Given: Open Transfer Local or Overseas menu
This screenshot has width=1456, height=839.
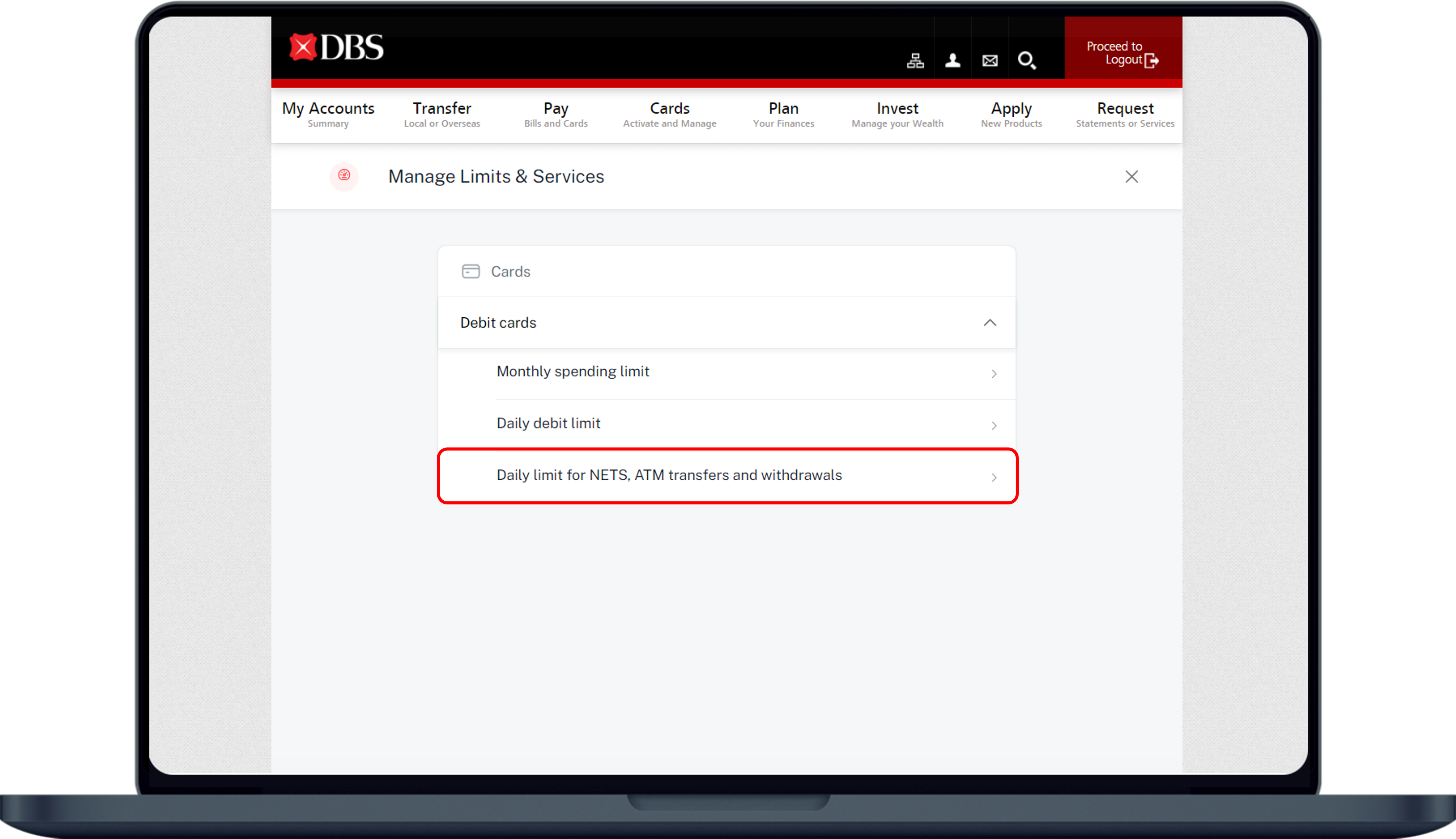Looking at the screenshot, I should [442, 114].
